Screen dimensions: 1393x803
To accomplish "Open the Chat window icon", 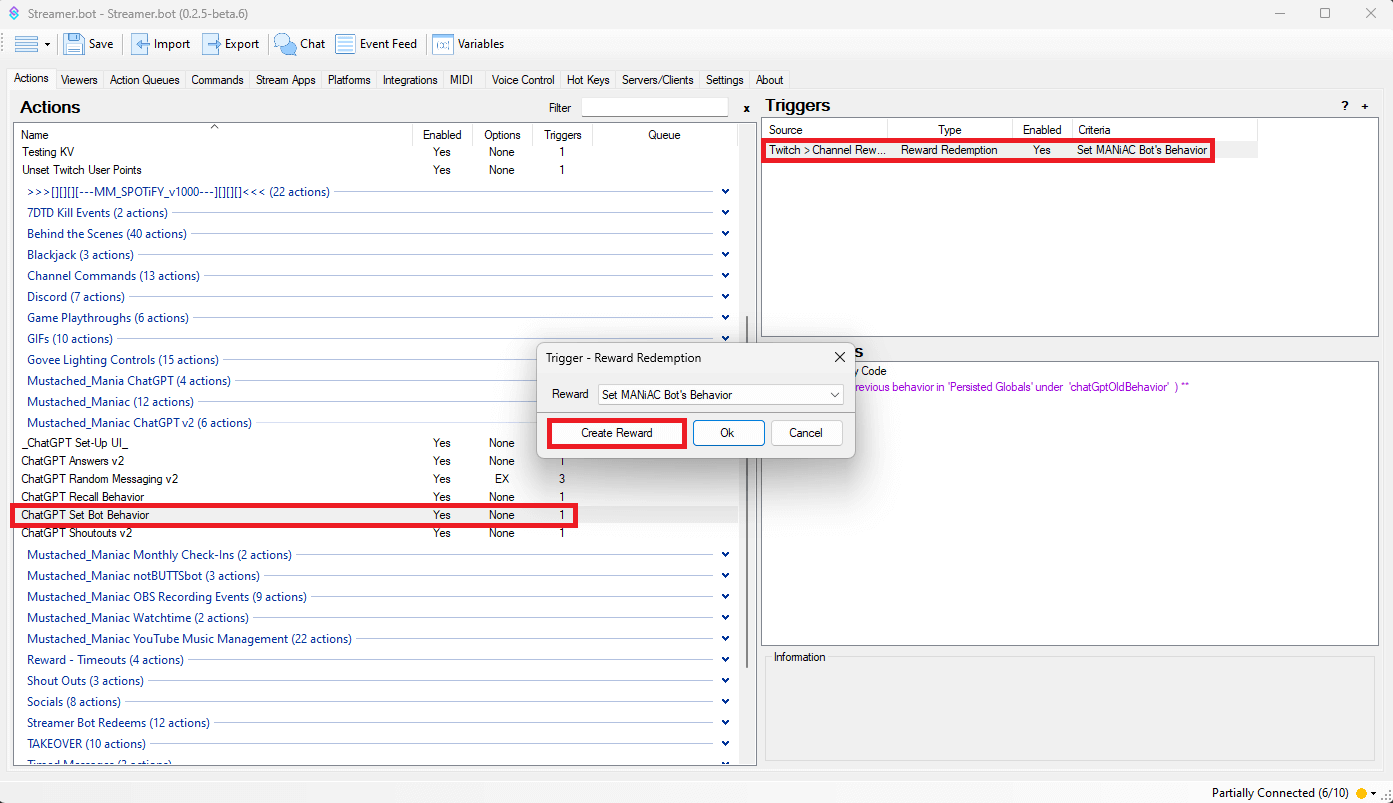I will click(286, 44).
